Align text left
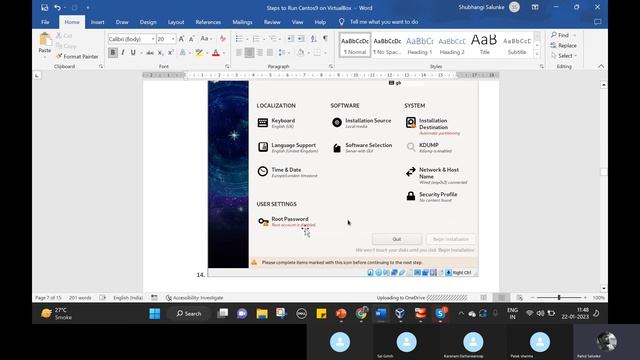This screenshot has height=360, width=640. pyautogui.click(x=239, y=53)
